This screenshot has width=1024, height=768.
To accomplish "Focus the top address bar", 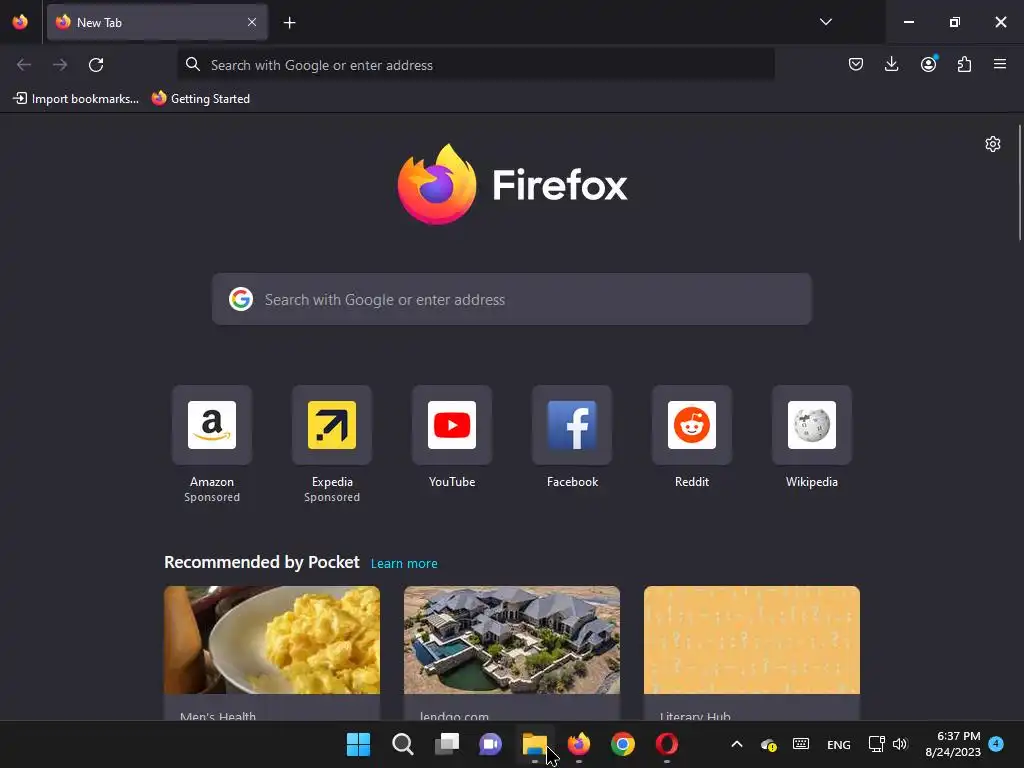I will 476,65.
